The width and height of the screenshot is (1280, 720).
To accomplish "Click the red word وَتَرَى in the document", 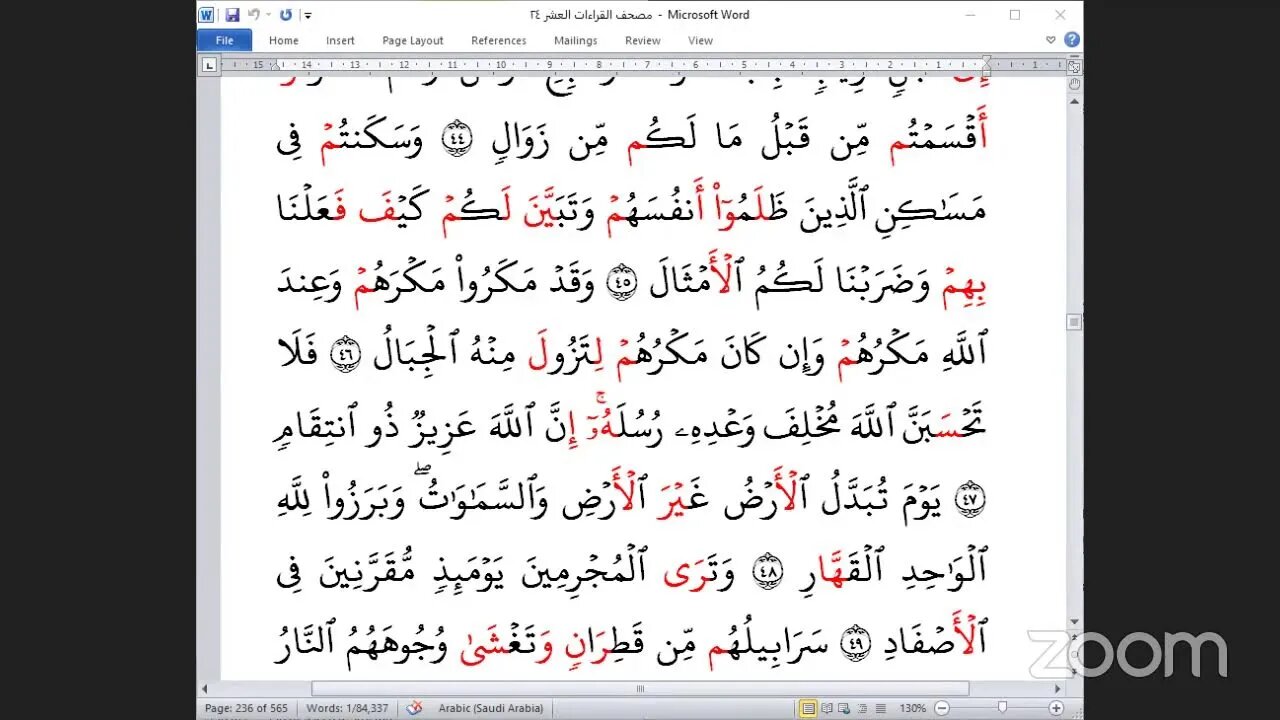I will (698, 572).
